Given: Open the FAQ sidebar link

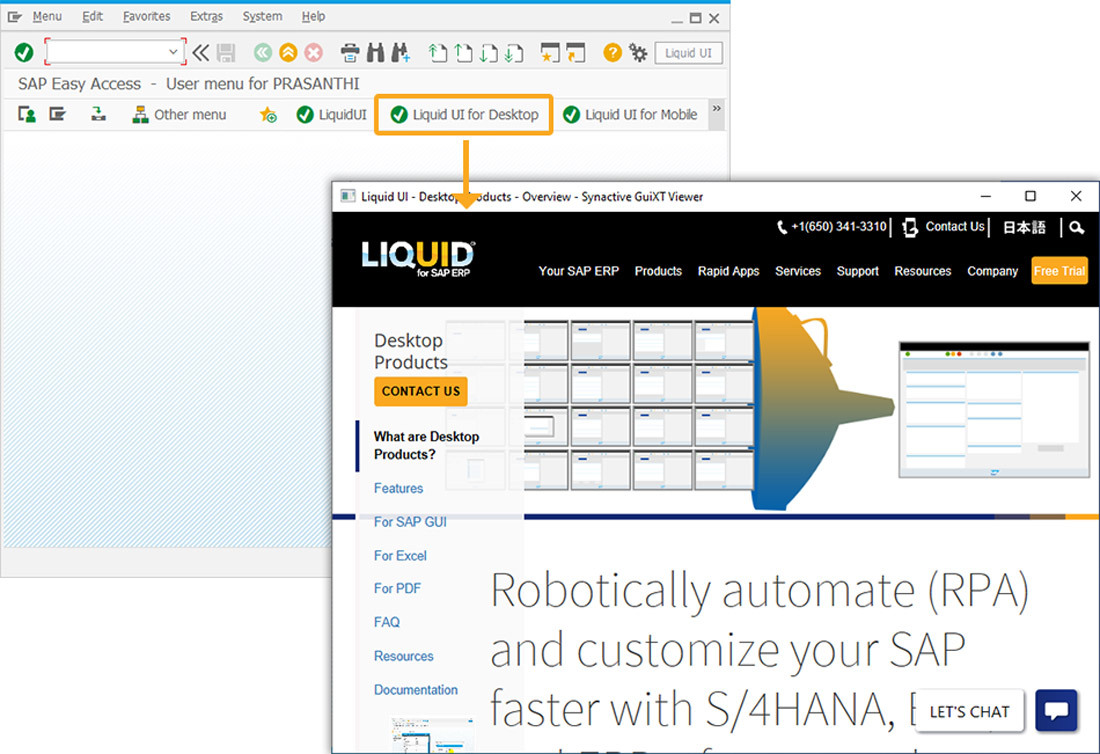Looking at the screenshot, I should click(x=387, y=622).
